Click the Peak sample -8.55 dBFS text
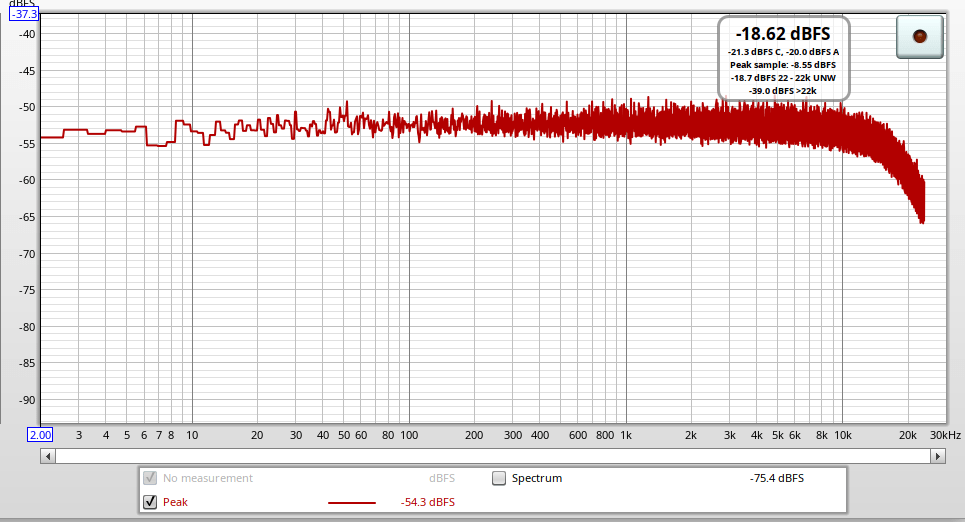Viewport: 965px width, 522px height. pos(783,65)
